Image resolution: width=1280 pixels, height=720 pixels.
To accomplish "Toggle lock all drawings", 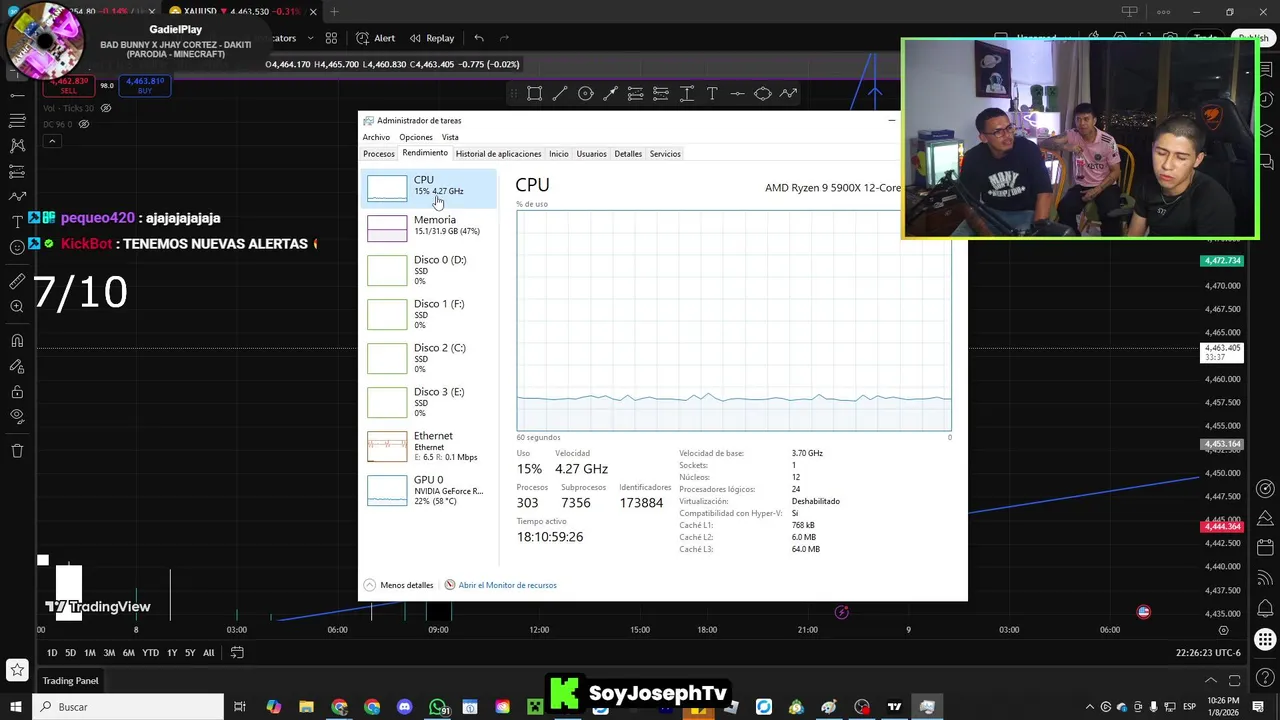I will pos(17,392).
